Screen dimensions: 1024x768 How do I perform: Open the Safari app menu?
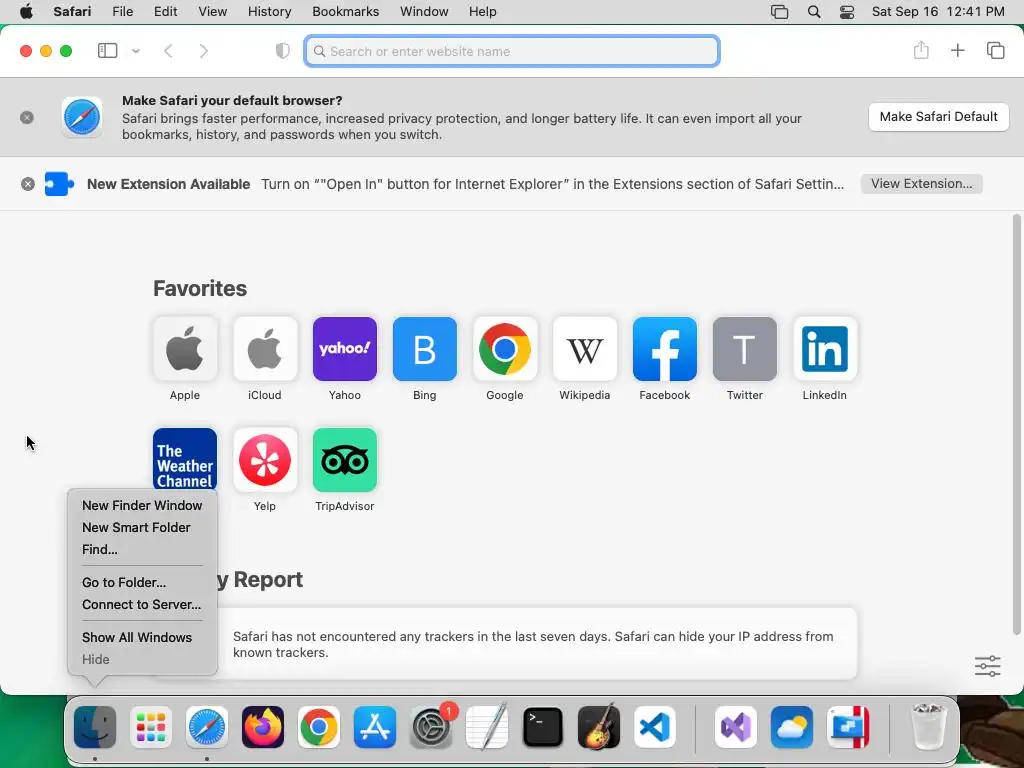[72, 12]
